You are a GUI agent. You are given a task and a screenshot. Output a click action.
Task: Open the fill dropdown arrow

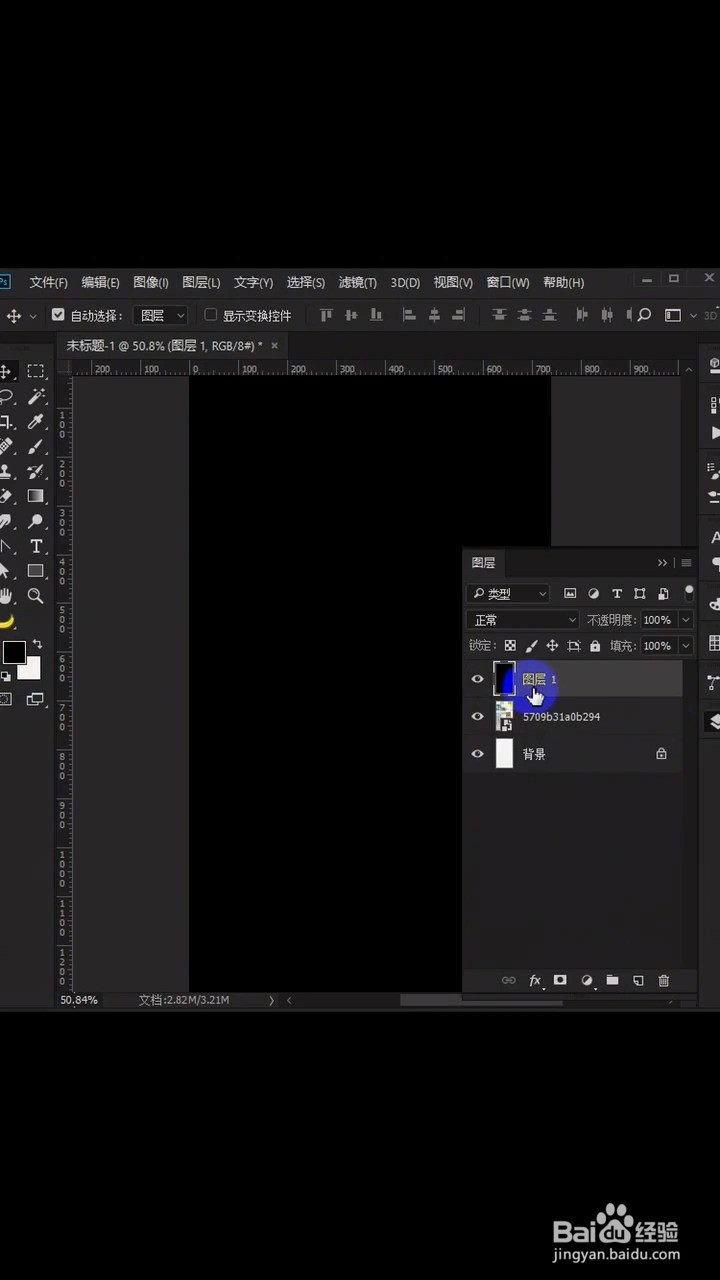click(686, 646)
